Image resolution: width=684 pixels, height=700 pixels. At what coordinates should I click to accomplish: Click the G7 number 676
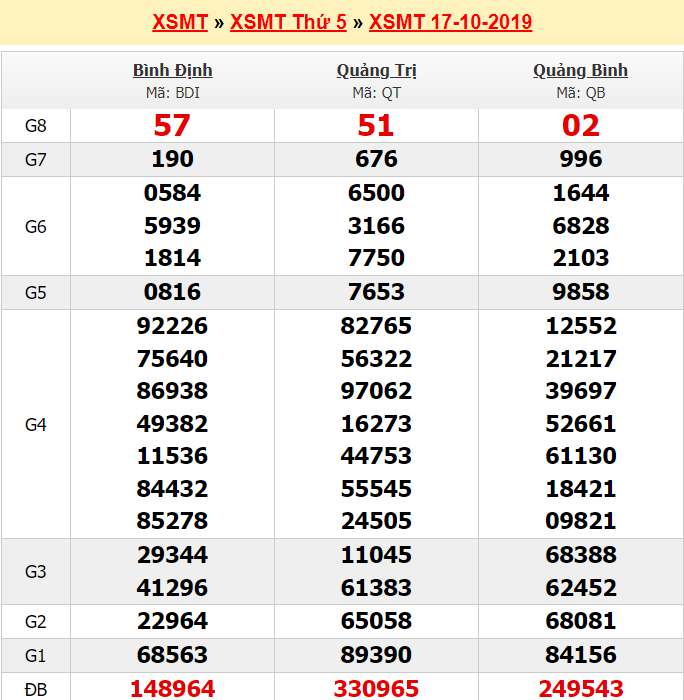[x=376, y=159]
